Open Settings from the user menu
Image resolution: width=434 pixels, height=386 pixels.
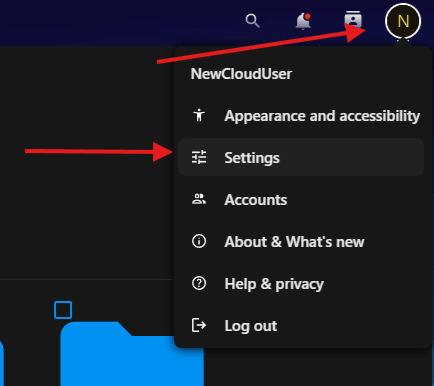tap(301, 157)
